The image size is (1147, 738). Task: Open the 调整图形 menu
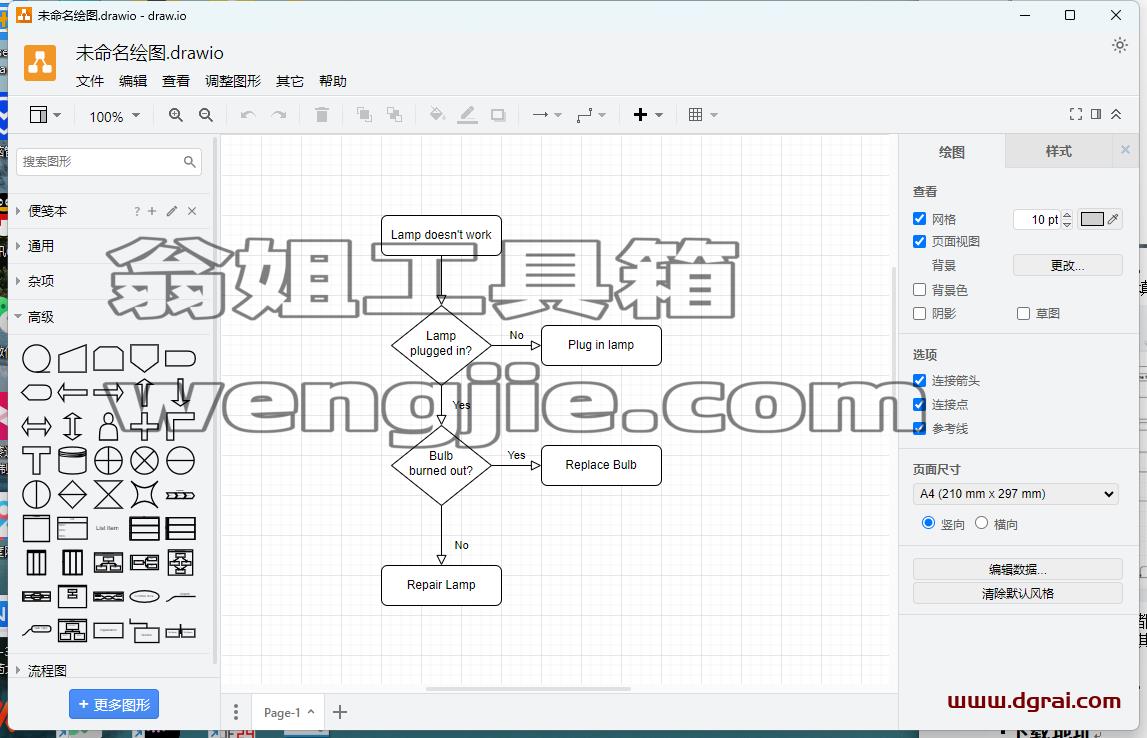point(233,81)
